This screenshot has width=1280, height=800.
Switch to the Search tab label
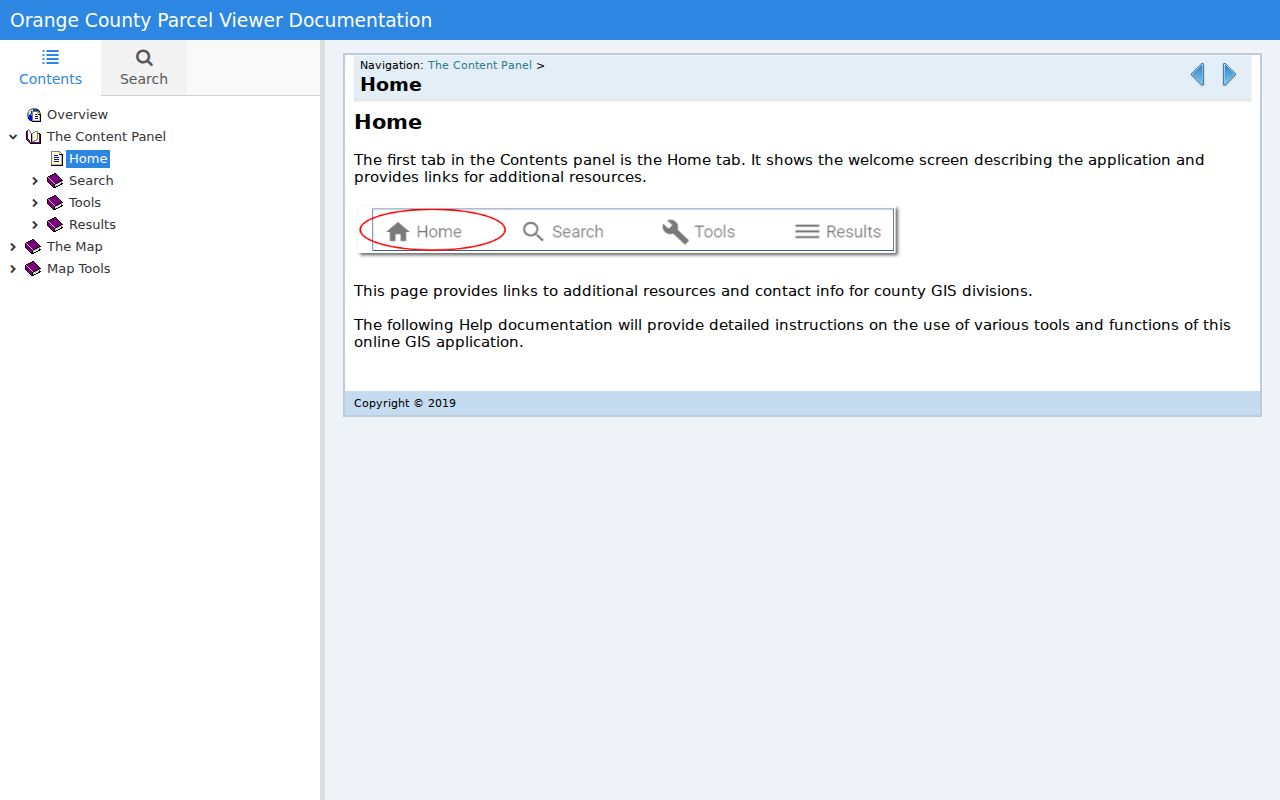(144, 79)
